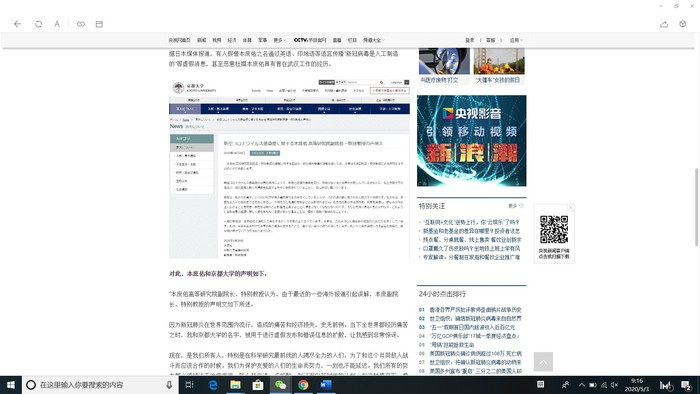This screenshot has height=394, width=700.
Task: Click the back-to-top arrow button
Action: tap(543, 362)
